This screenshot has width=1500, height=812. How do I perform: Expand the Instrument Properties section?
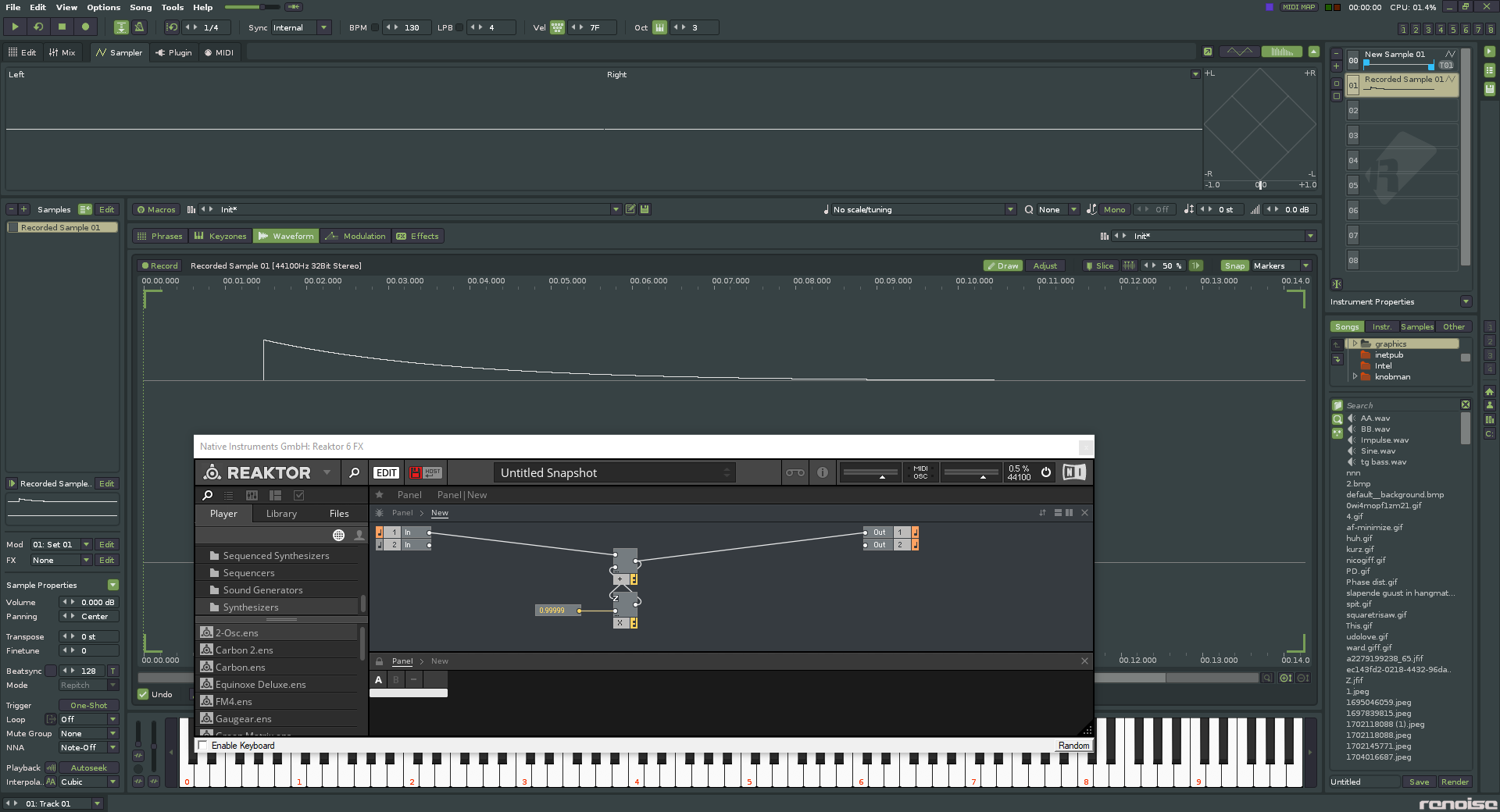(1466, 302)
